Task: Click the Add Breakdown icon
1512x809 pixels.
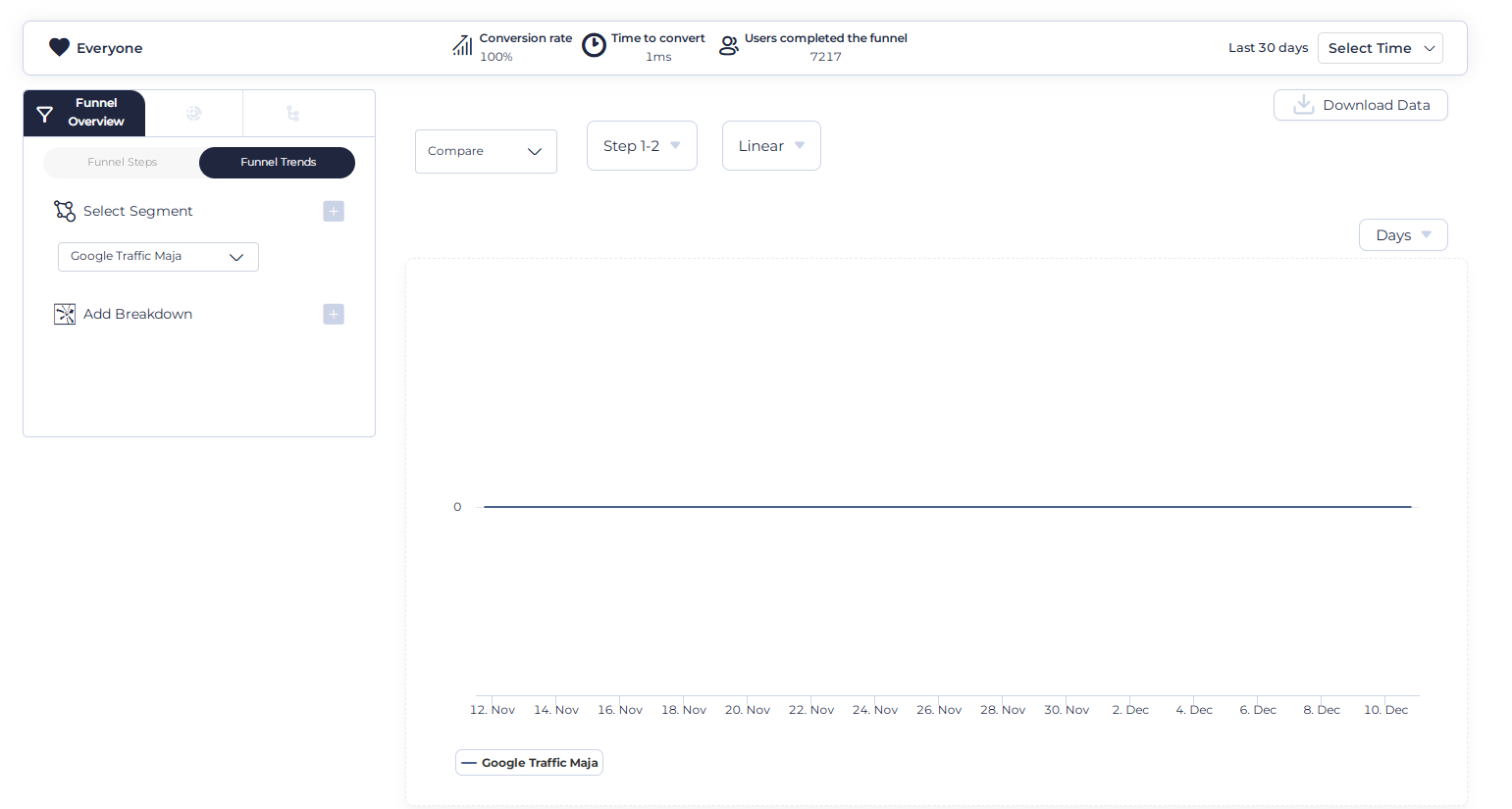Action: [65, 314]
